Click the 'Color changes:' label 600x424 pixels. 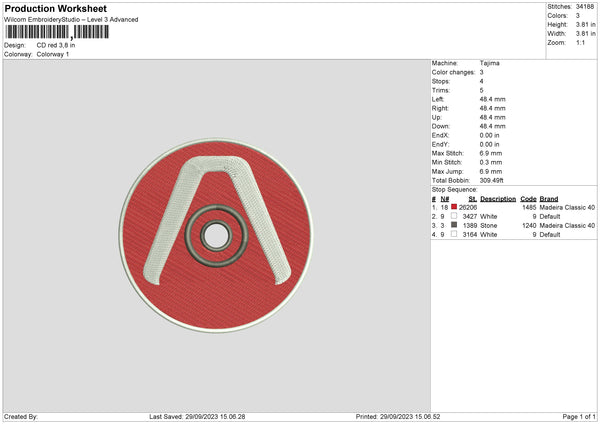453,72
